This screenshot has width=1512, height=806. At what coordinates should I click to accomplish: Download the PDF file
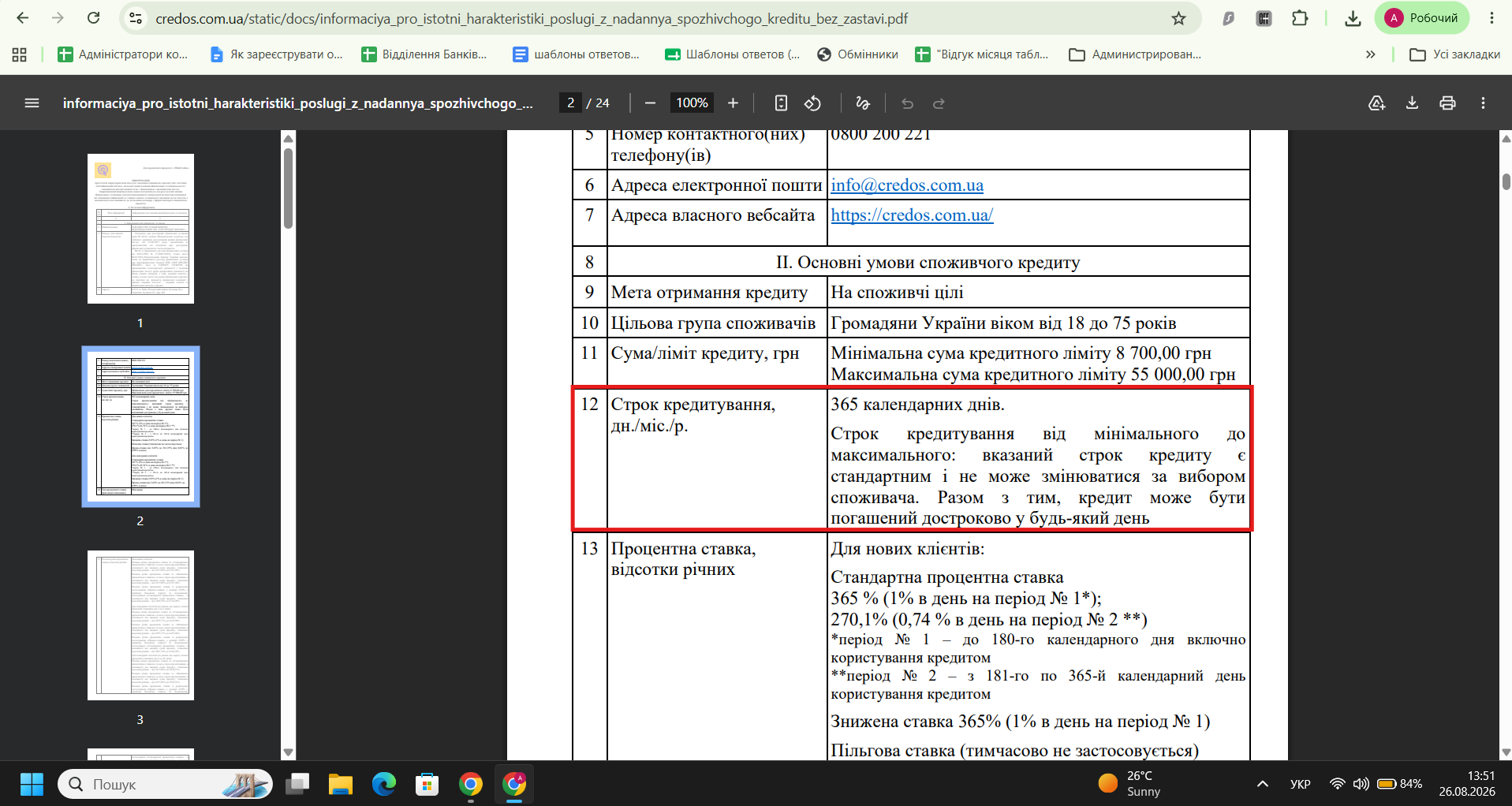pyautogui.click(x=1412, y=103)
